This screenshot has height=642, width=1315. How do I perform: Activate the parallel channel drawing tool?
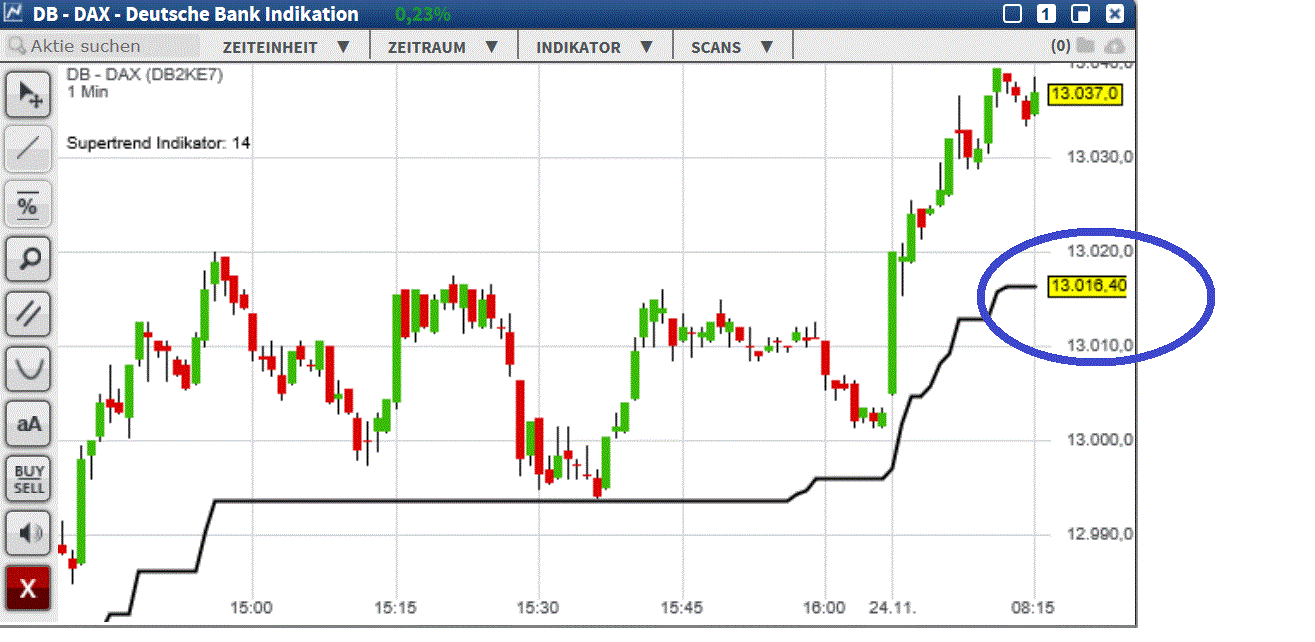pyautogui.click(x=27, y=313)
